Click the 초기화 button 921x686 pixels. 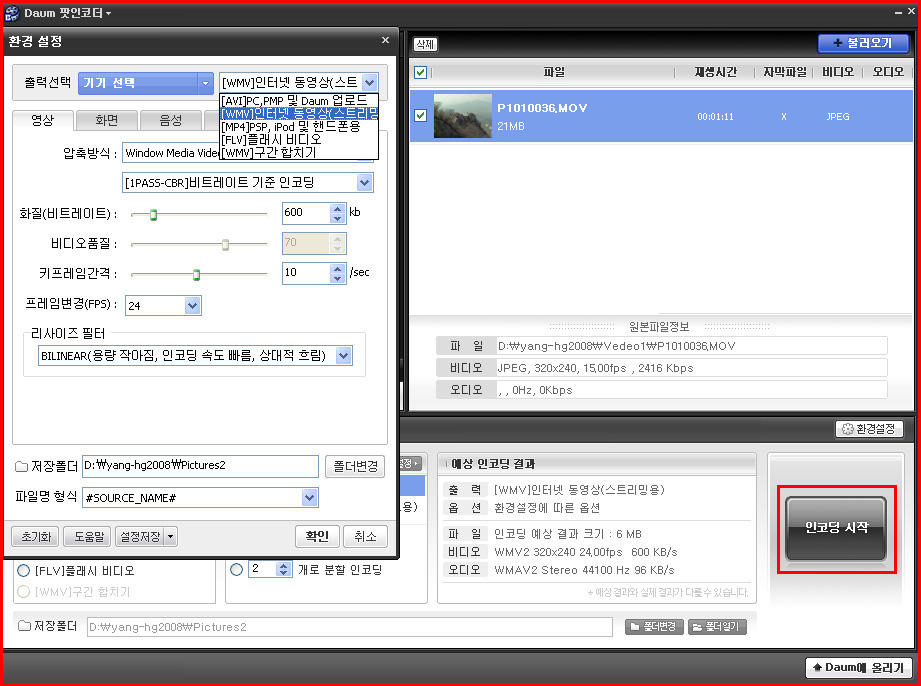(x=35, y=536)
